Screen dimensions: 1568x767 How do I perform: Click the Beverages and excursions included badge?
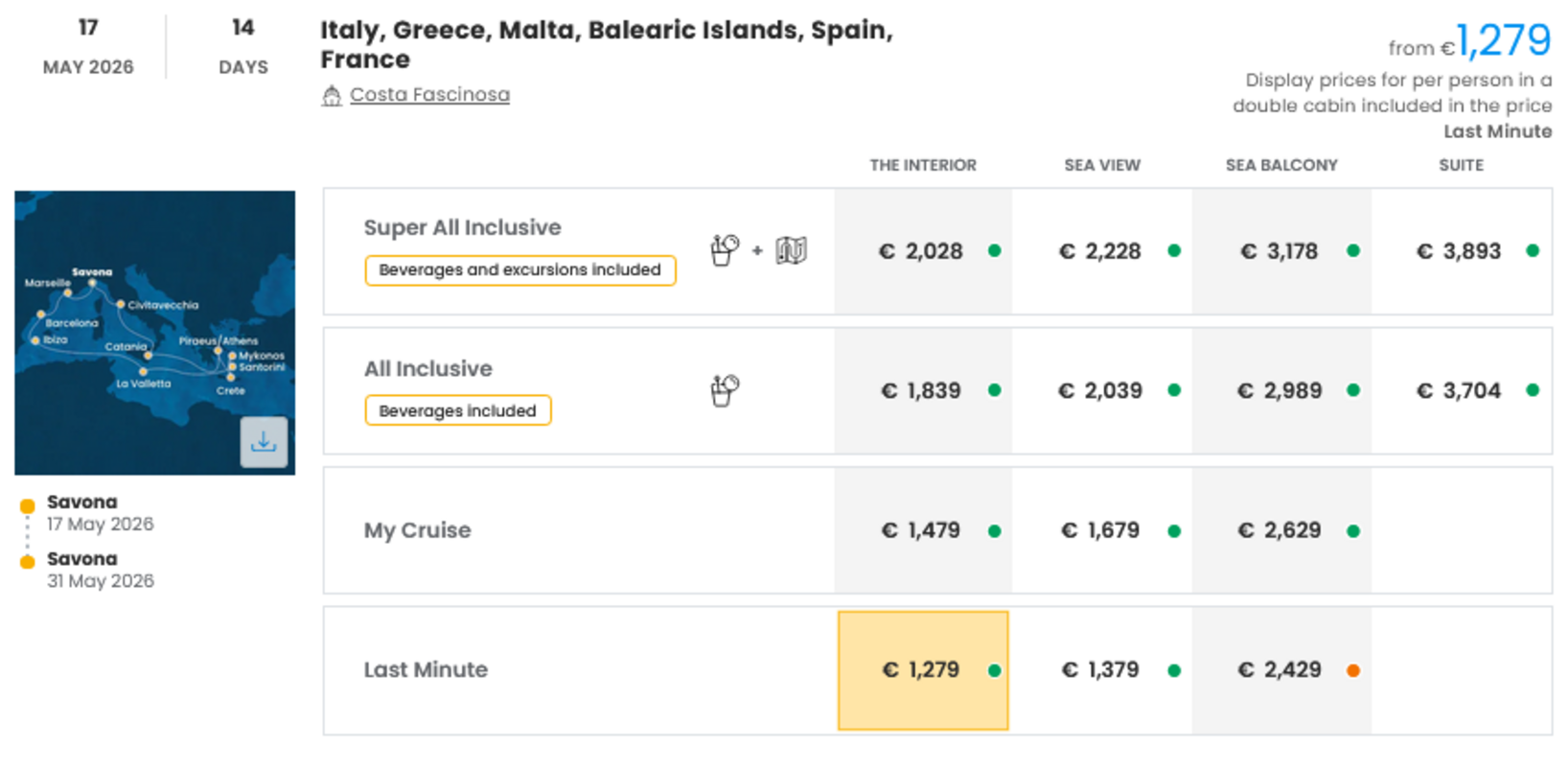[519, 270]
